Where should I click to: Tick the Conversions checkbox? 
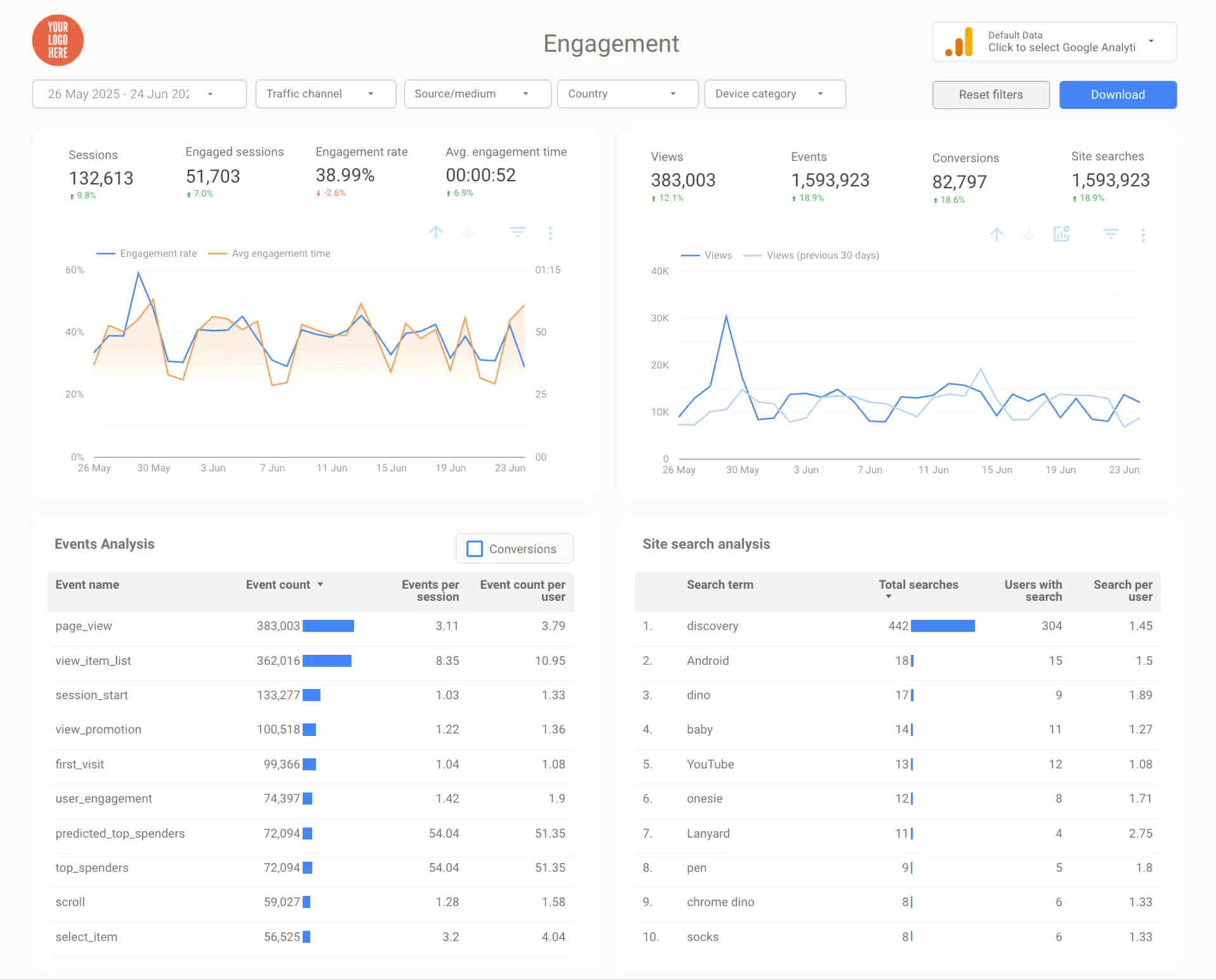(x=474, y=549)
